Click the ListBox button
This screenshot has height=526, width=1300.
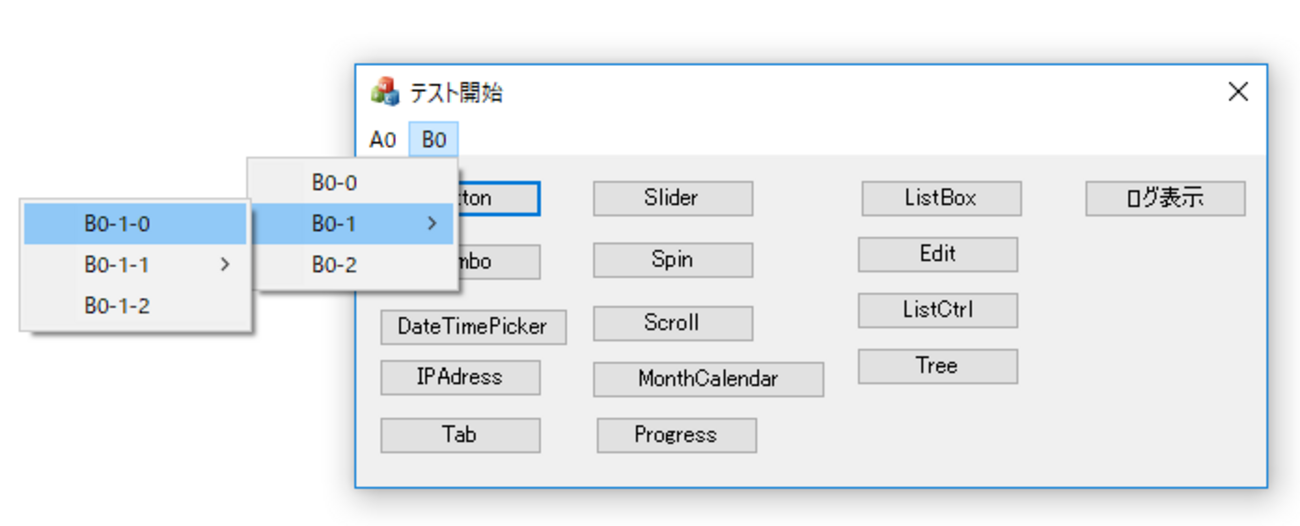pyautogui.click(x=941, y=198)
